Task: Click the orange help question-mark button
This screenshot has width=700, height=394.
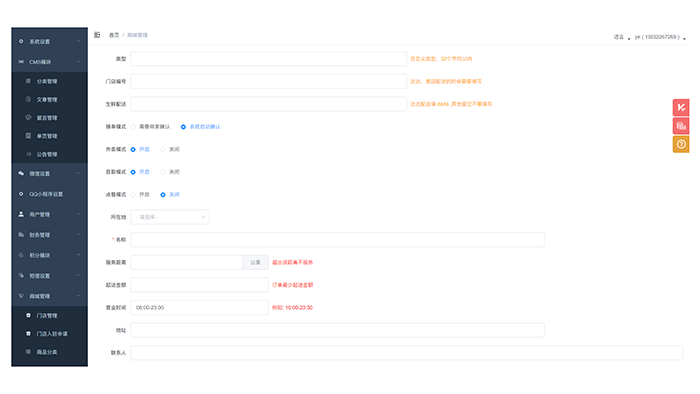Action: click(681, 144)
